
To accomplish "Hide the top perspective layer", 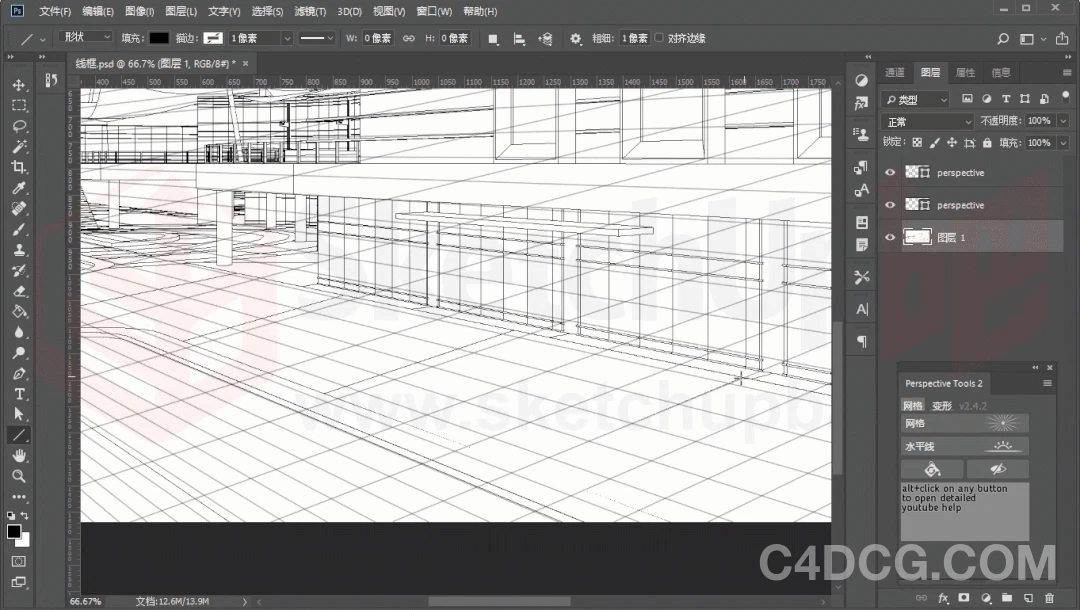I will point(889,171).
